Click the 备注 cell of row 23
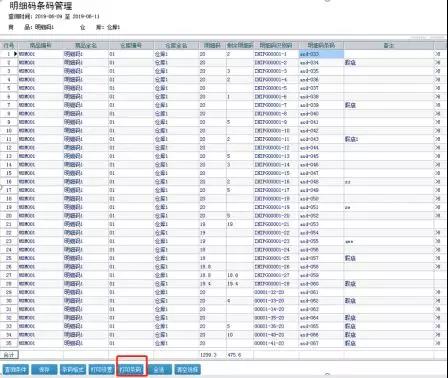This screenshot has height=378, width=448. click(389, 241)
